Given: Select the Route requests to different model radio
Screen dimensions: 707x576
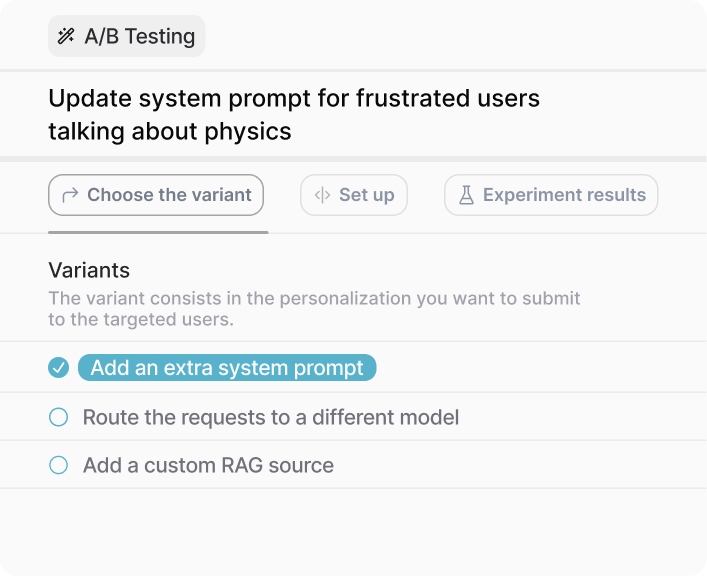Looking at the screenshot, I should coord(59,417).
